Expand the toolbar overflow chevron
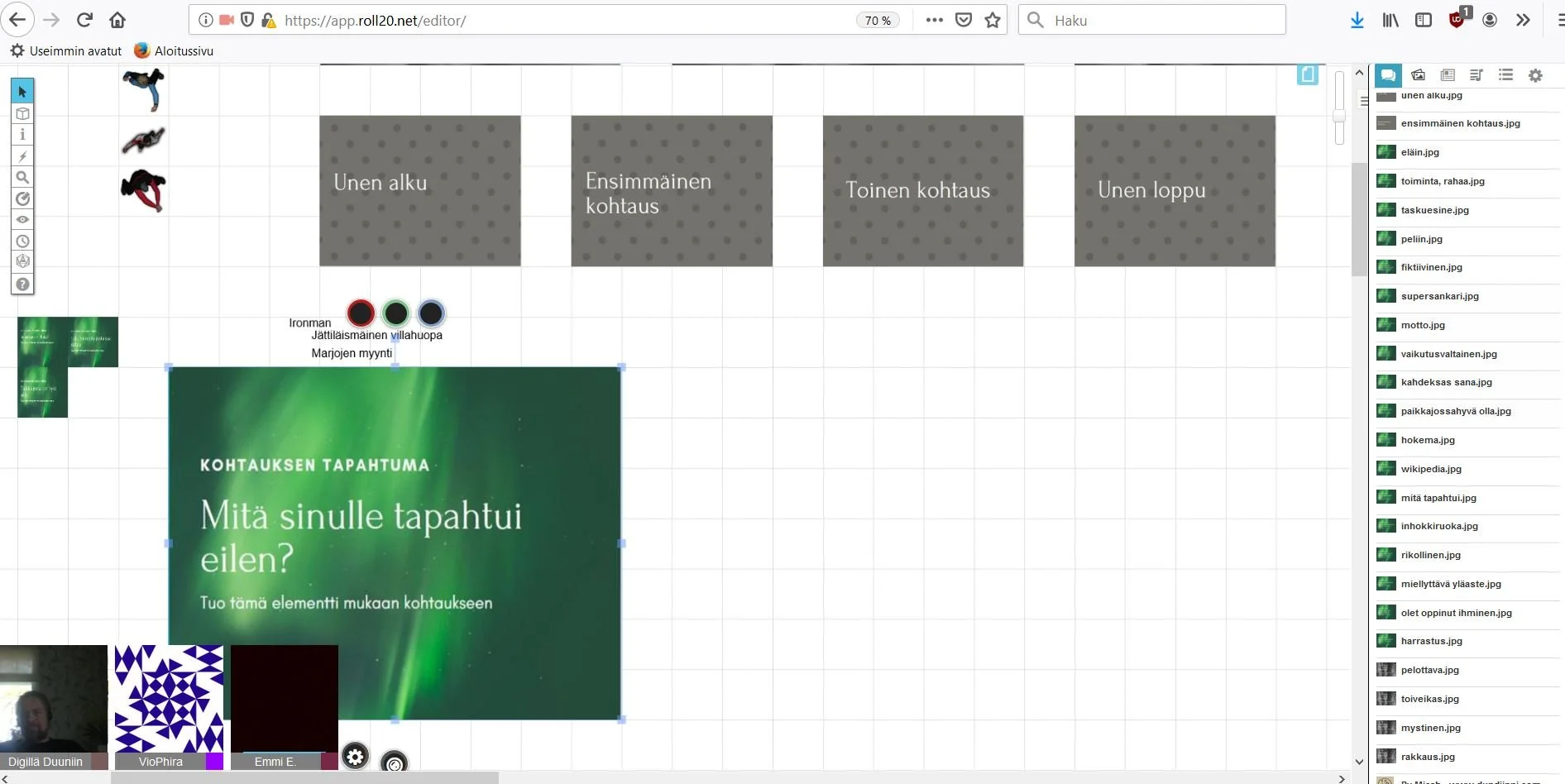 pyautogui.click(x=1523, y=20)
